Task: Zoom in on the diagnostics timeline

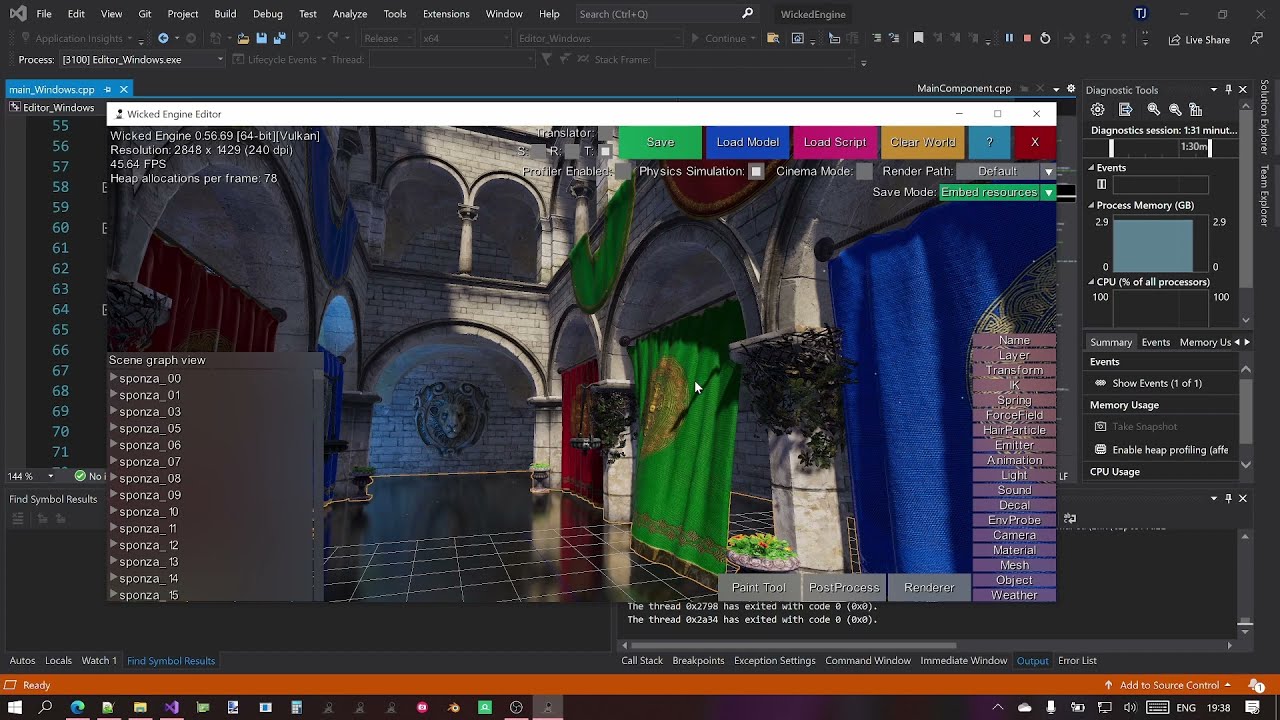Action: pyautogui.click(x=1154, y=110)
